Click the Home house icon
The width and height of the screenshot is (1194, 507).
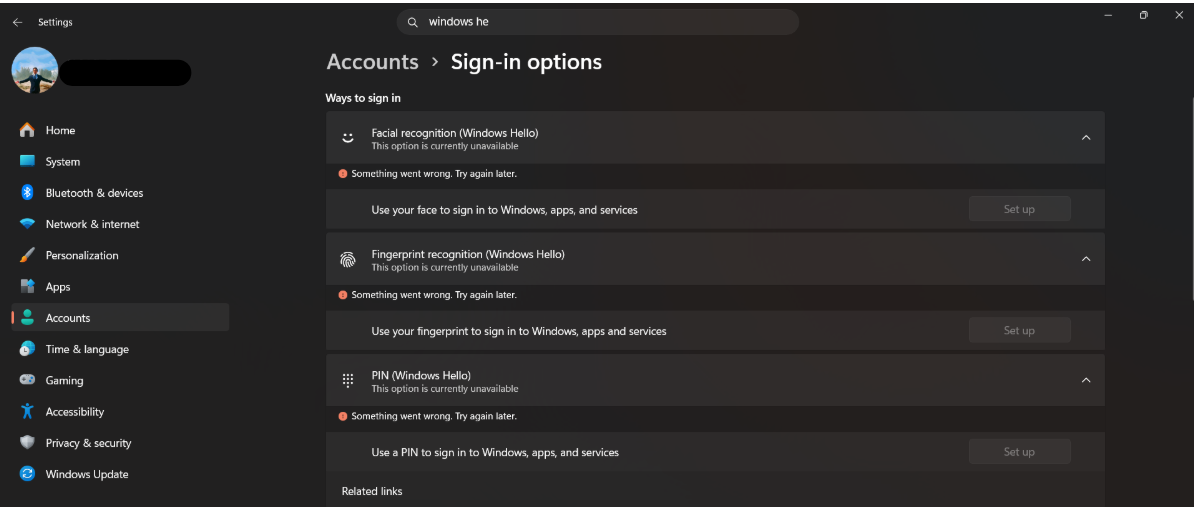pos(27,130)
